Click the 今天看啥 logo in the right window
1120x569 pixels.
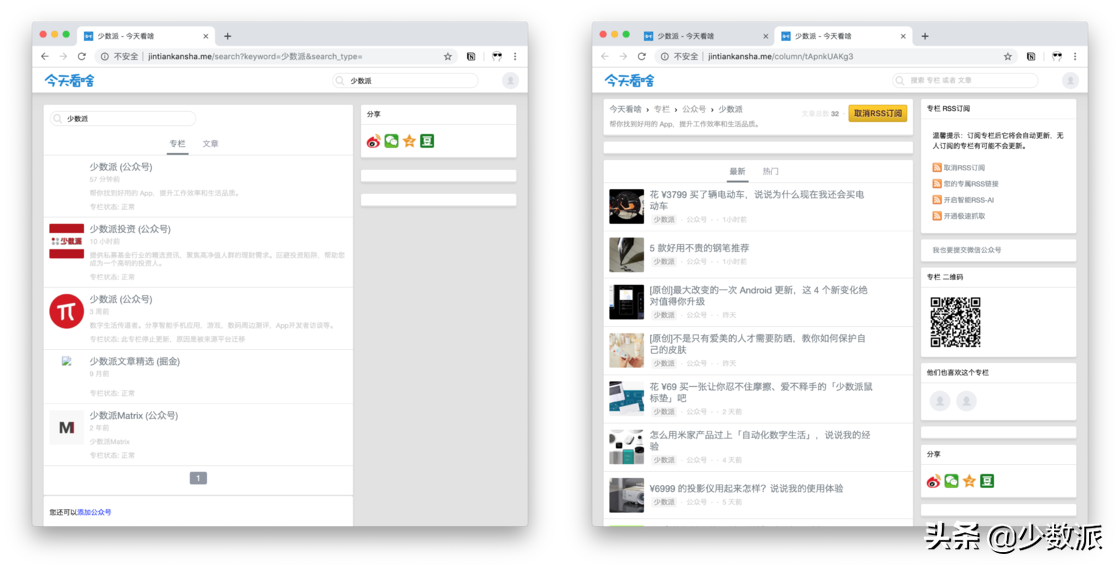629,81
